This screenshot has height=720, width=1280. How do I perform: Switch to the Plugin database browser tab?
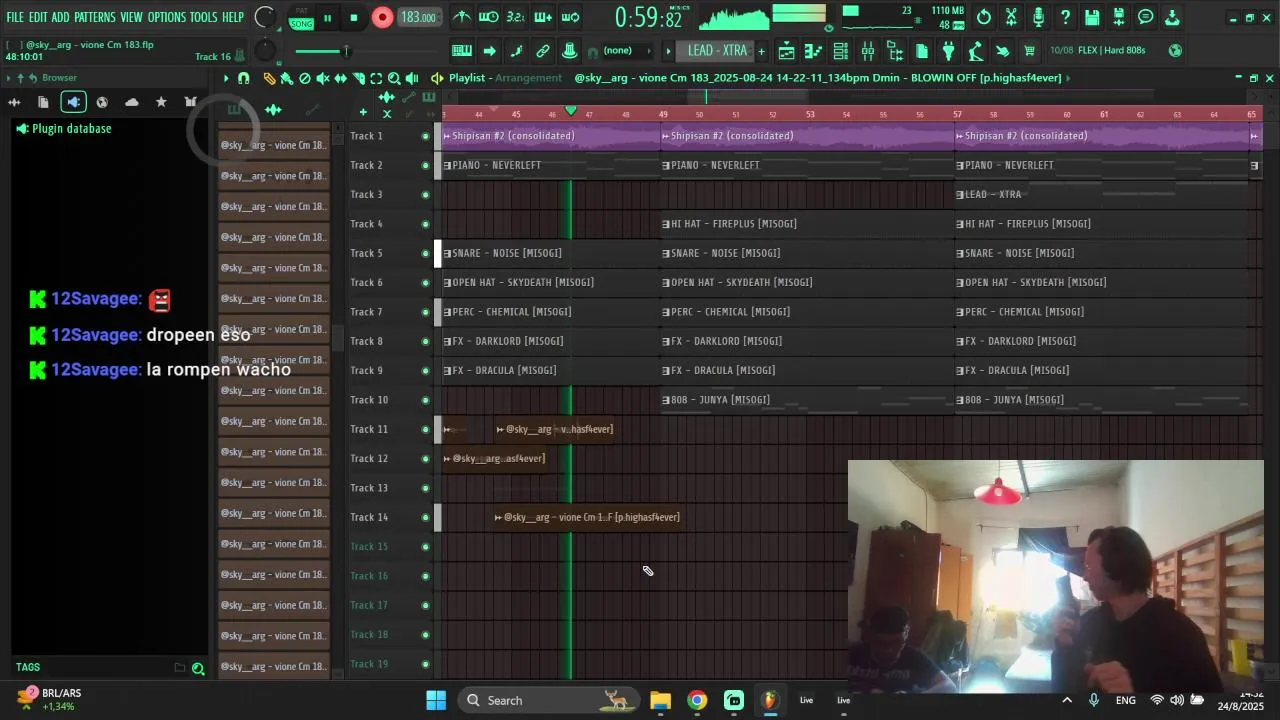click(73, 102)
